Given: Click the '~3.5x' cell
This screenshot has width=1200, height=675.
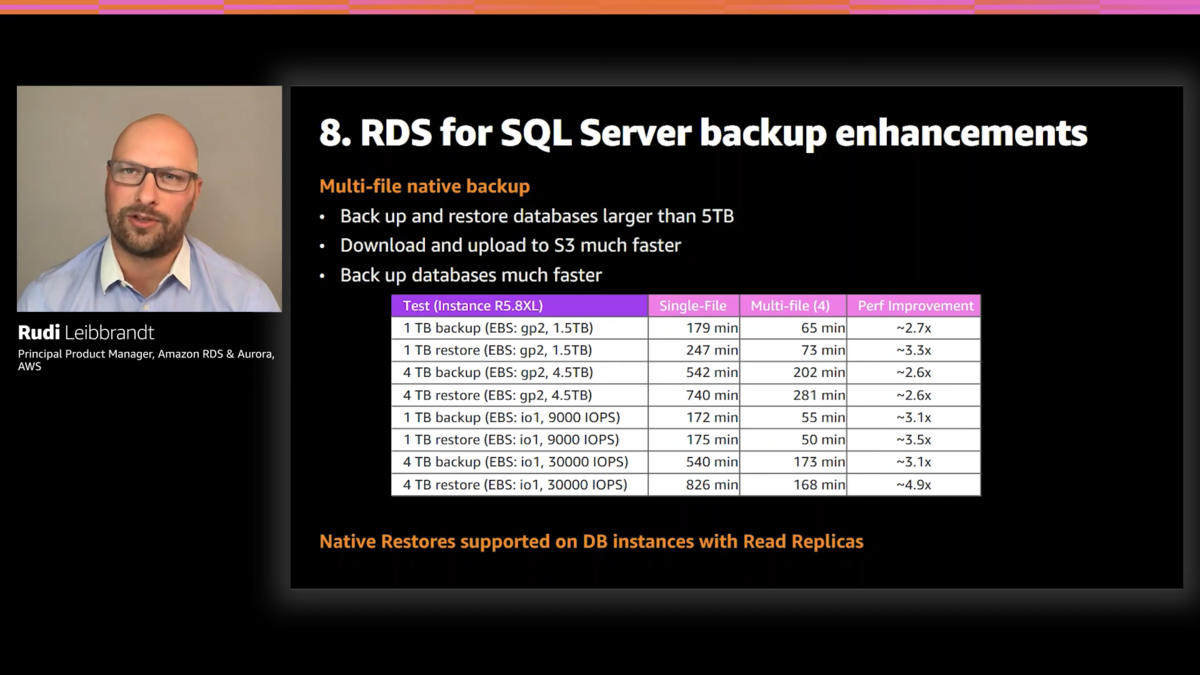Looking at the screenshot, I should coord(914,439).
